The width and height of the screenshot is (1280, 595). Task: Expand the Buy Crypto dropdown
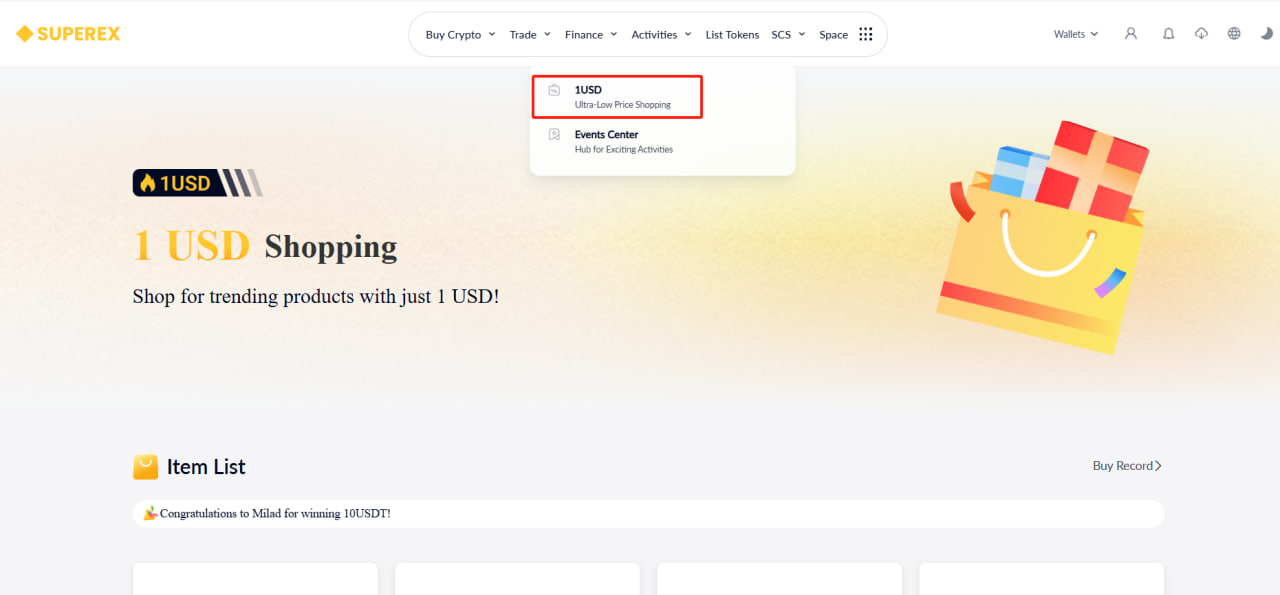(x=460, y=35)
